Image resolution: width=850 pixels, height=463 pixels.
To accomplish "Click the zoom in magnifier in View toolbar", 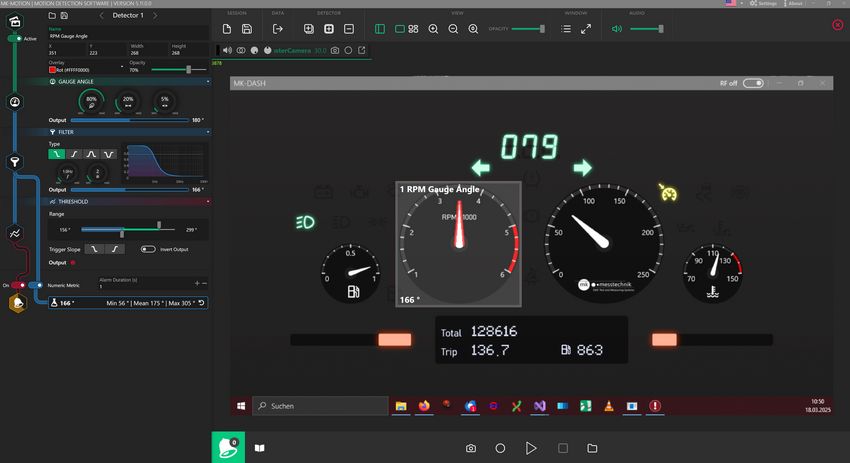I will pos(434,29).
